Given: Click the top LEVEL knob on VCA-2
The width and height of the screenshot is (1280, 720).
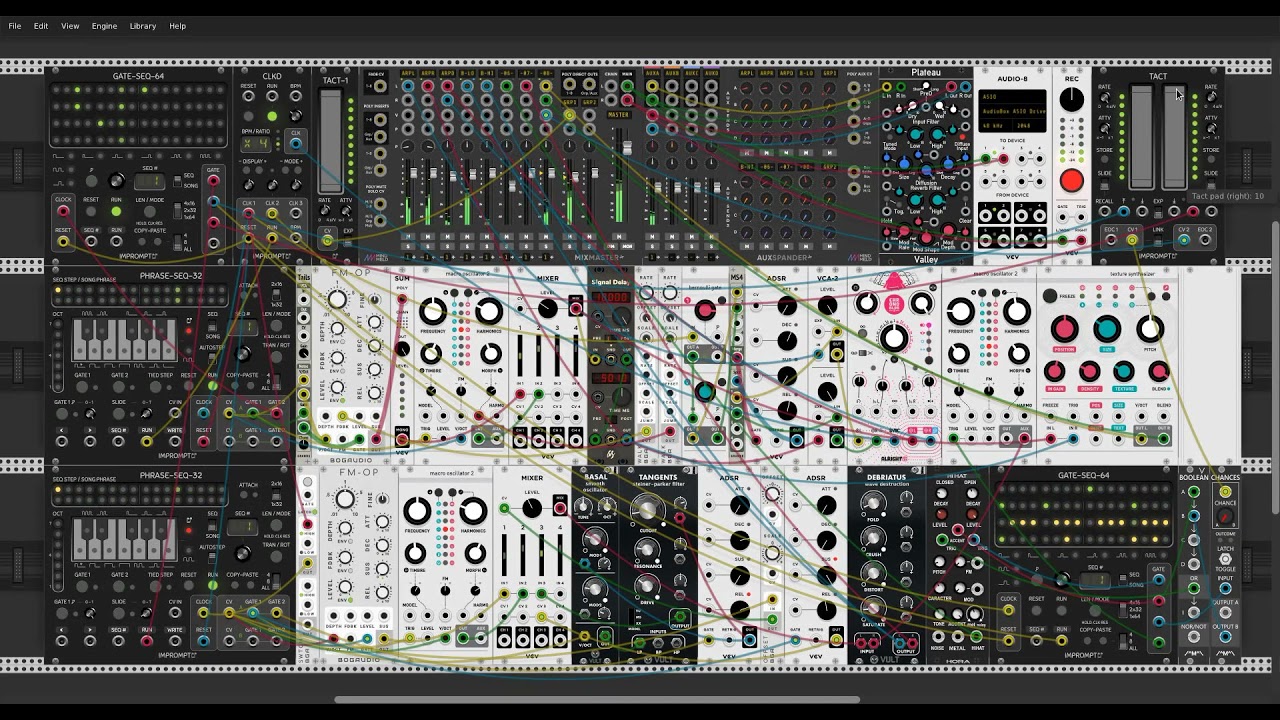Looking at the screenshot, I should pos(827,306).
